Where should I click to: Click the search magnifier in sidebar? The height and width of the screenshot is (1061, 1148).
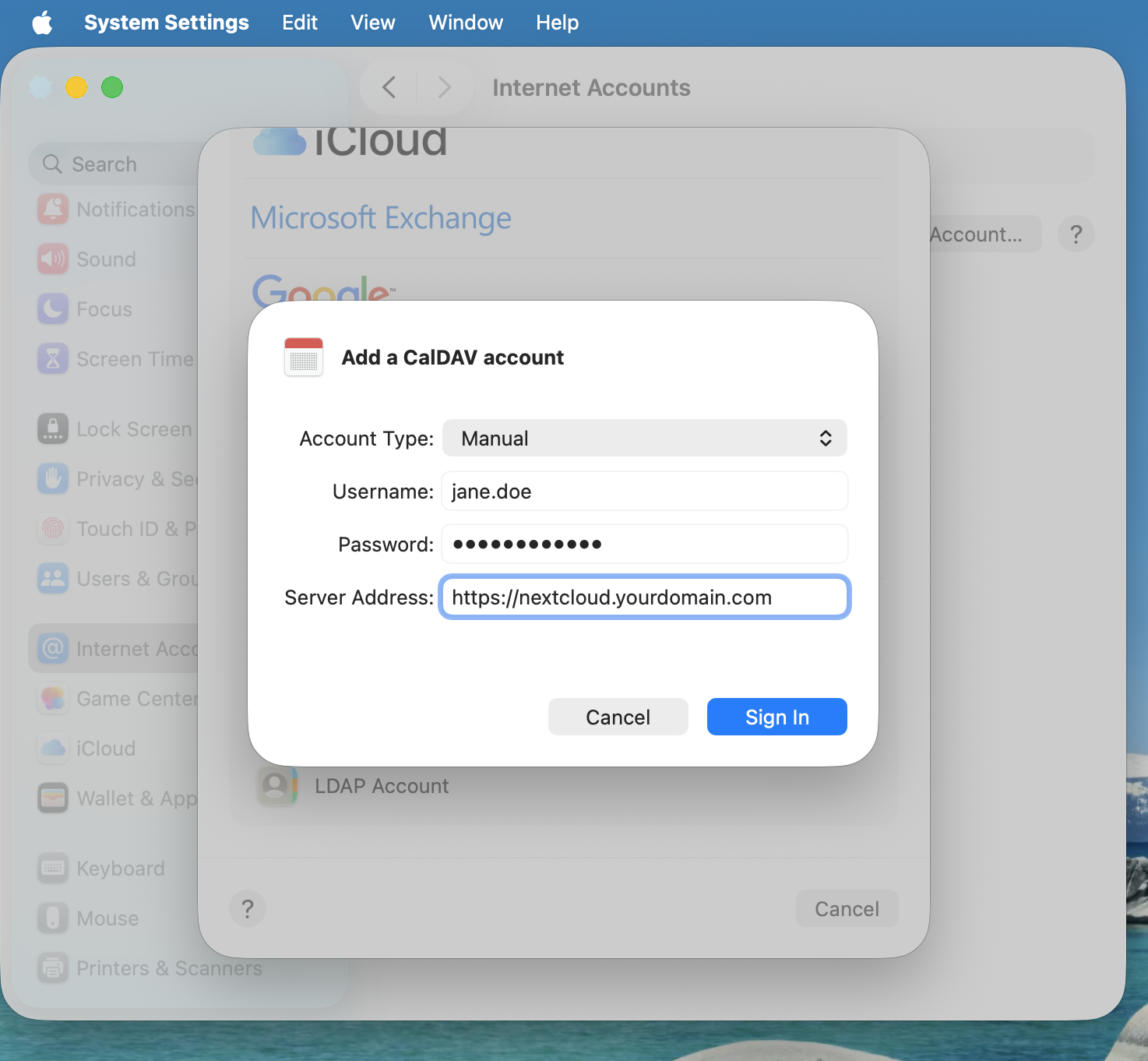click(x=51, y=164)
